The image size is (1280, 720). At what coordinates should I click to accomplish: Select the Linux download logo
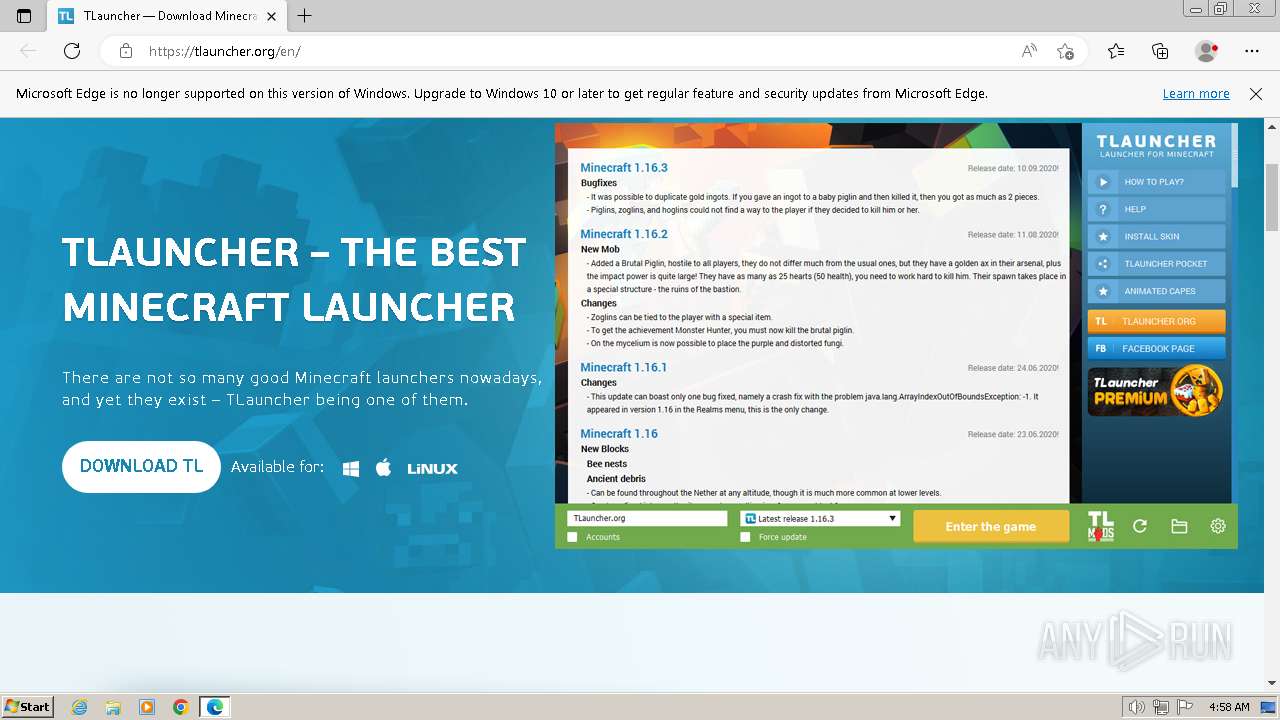[x=432, y=468]
